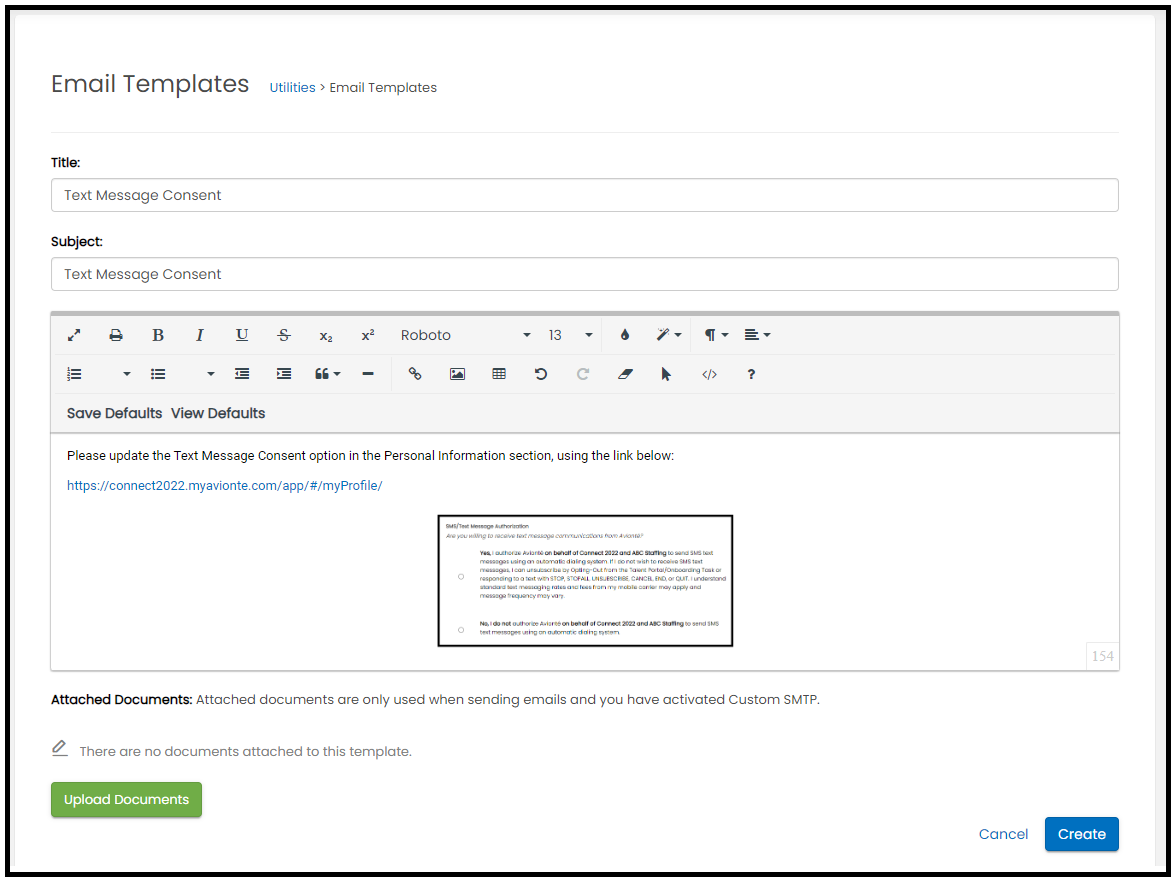
Task: Insert a hyperlink using the link icon
Action: pyautogui.click(x=415, y=373)
